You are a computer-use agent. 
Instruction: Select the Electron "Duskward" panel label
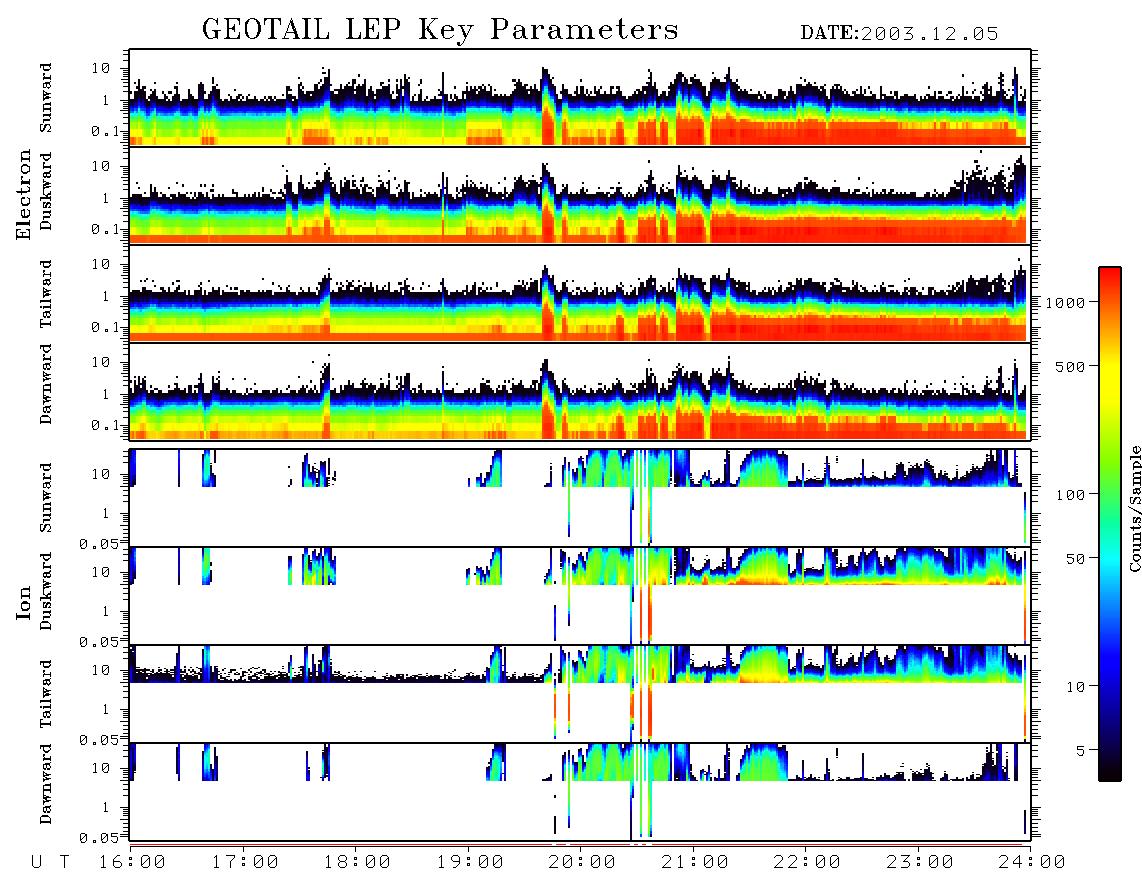pyautogui.click(x=46, y=191)
